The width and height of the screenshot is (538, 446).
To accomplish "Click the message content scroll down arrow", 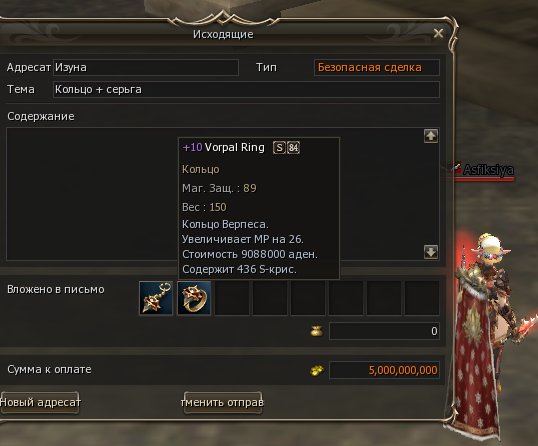I will coord(431,252).
